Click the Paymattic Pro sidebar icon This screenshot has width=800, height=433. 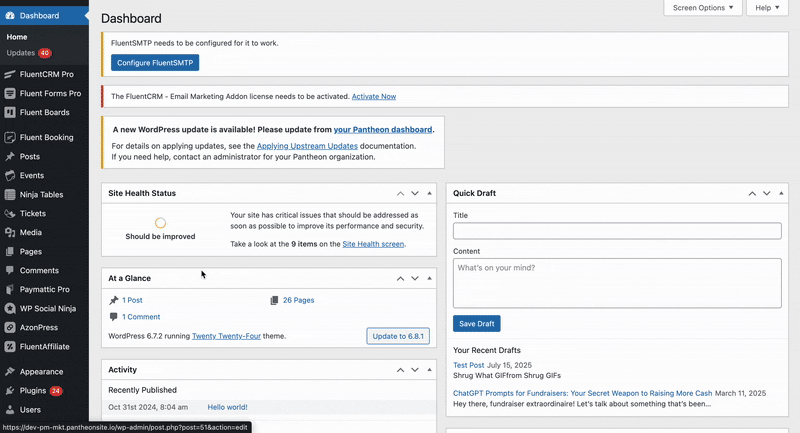[x=10, y=289]
